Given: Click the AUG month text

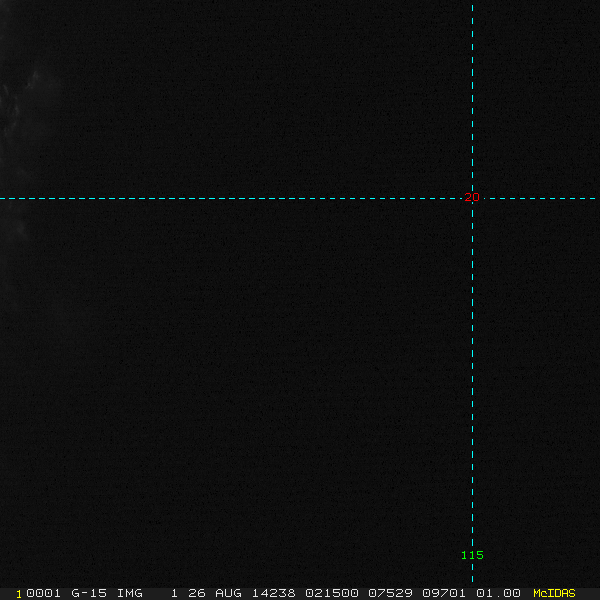Looking at the screenshot, I should (228, 593).
